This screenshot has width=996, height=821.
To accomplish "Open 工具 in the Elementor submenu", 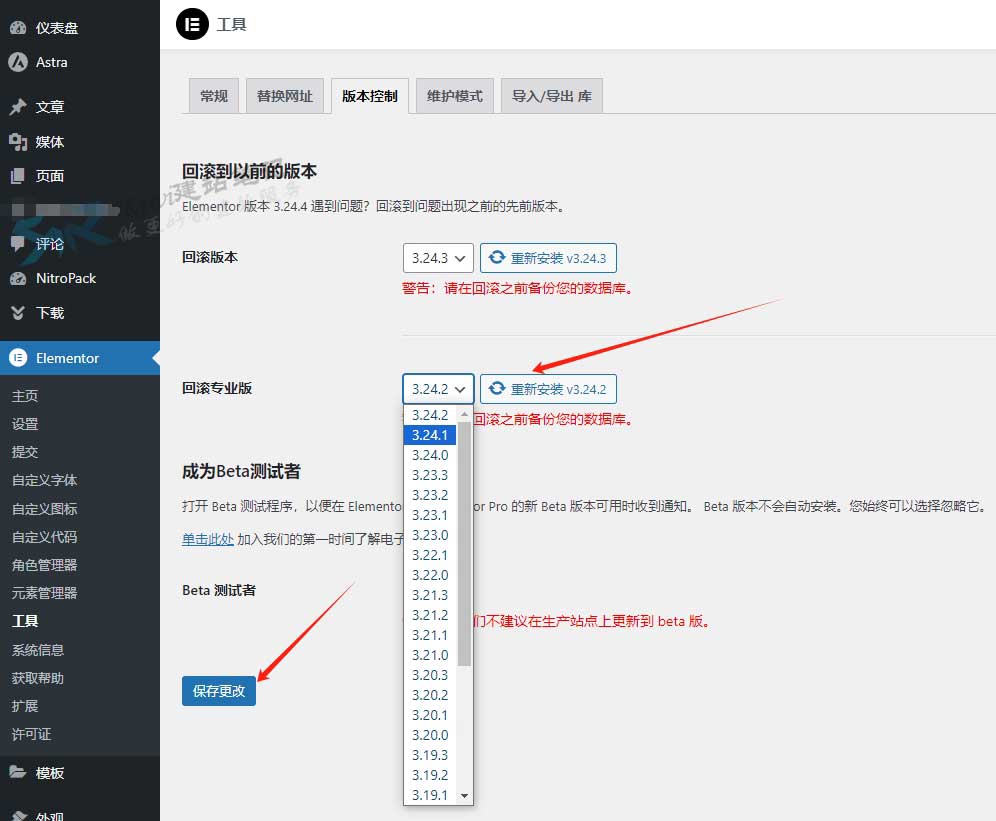I will tap(25, 621).
